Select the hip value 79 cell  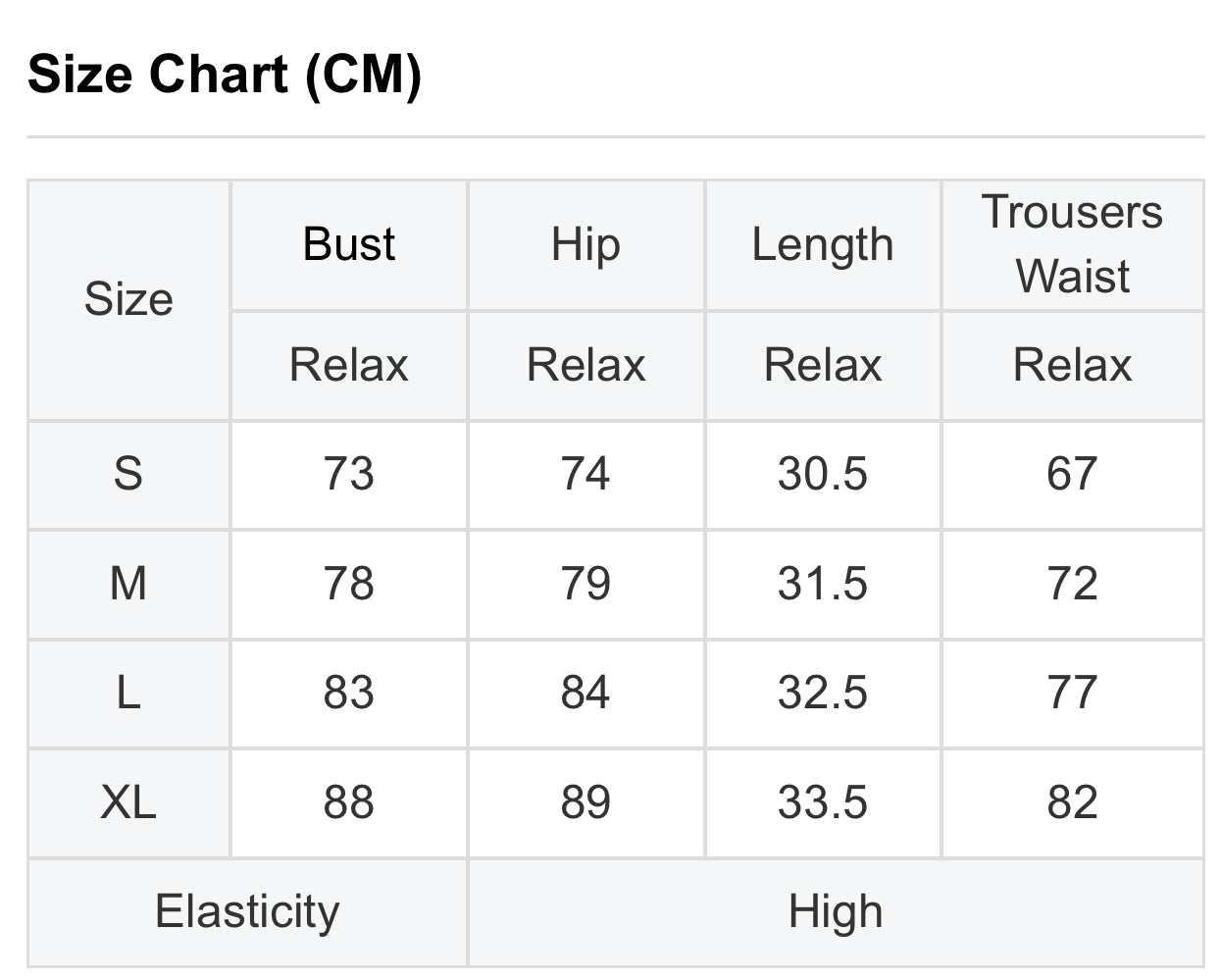[x=585, y=585]
